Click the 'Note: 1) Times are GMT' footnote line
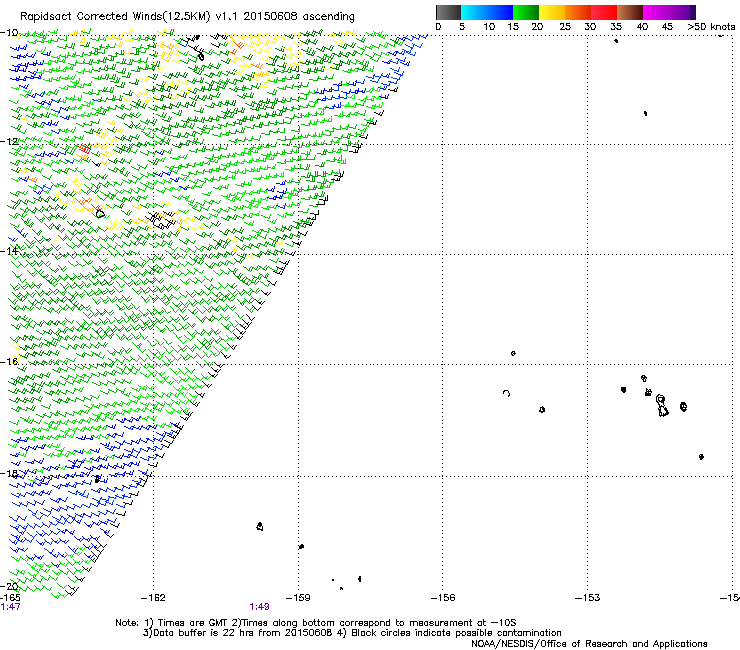The height and width of the screenshot is (650, 740). (x=316, y=623)
